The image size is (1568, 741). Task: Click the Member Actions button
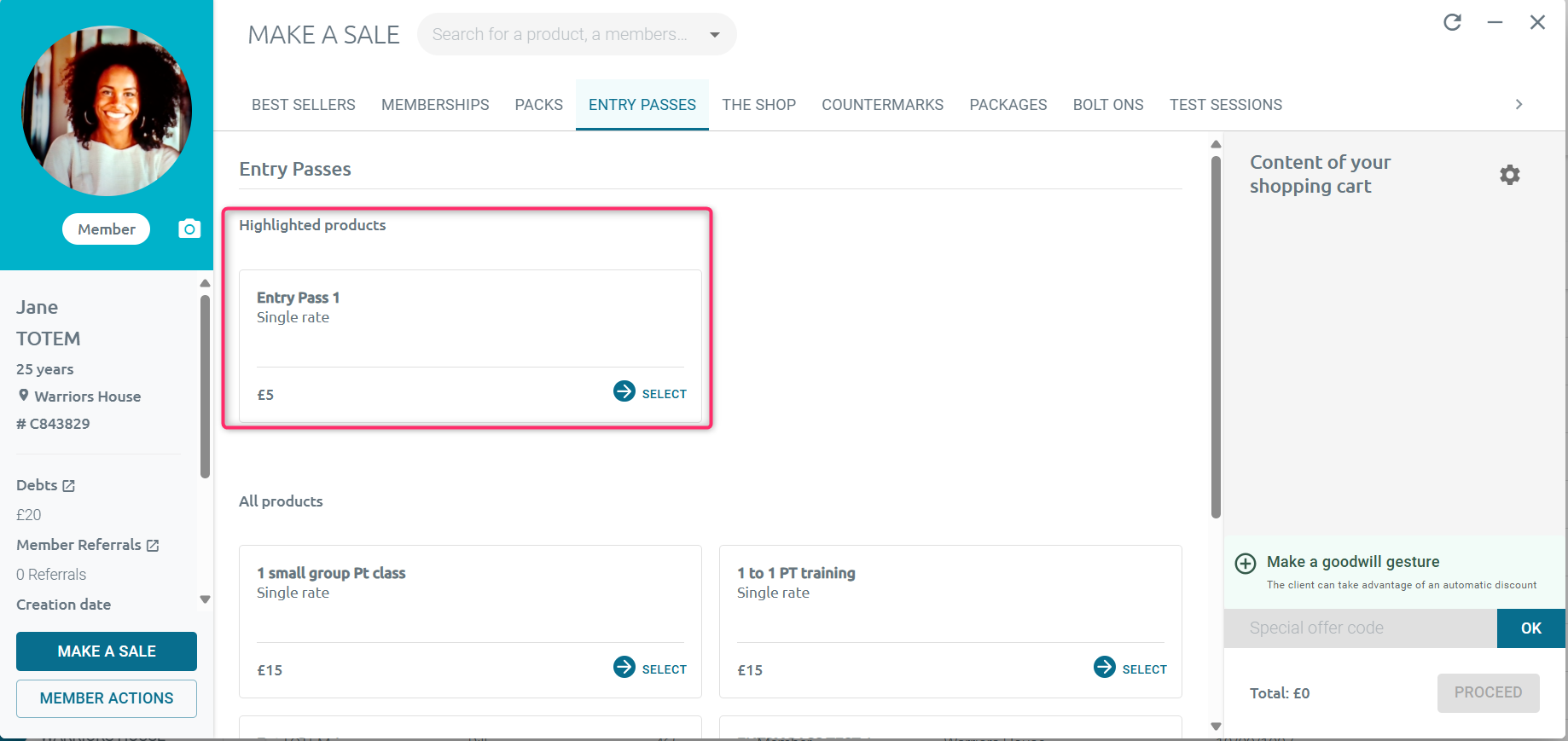click(x=107, y=698)
